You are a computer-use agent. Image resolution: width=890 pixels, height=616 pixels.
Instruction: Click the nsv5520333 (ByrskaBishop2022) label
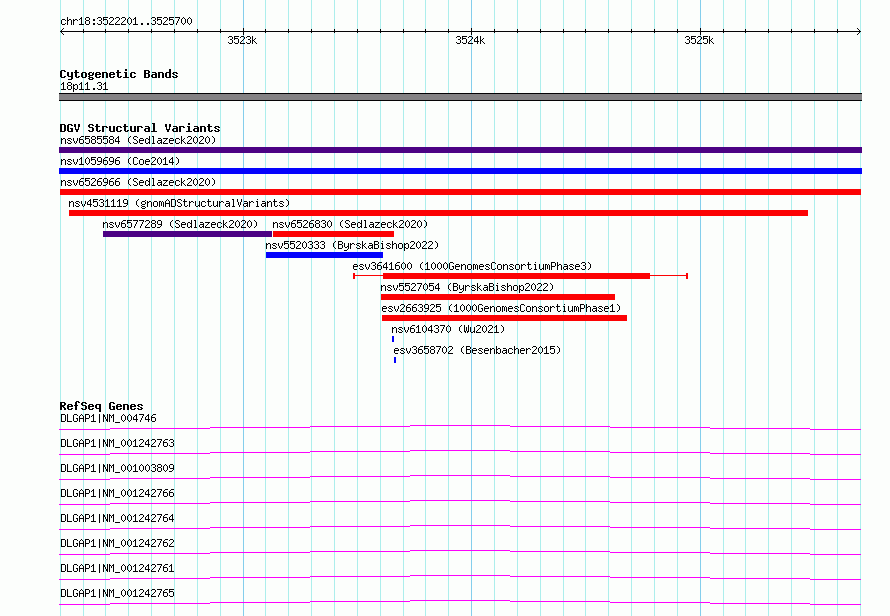click(x=352, y=245)
